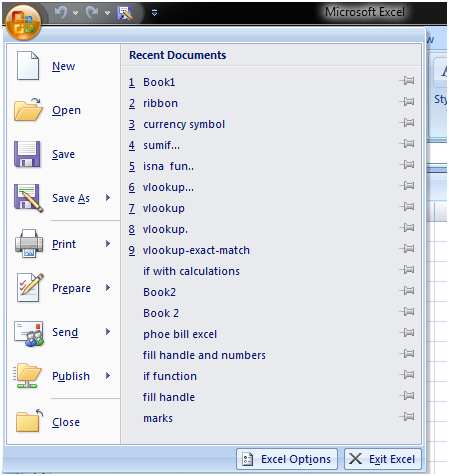Open recent file Book 2

click(x=161, y=313)
